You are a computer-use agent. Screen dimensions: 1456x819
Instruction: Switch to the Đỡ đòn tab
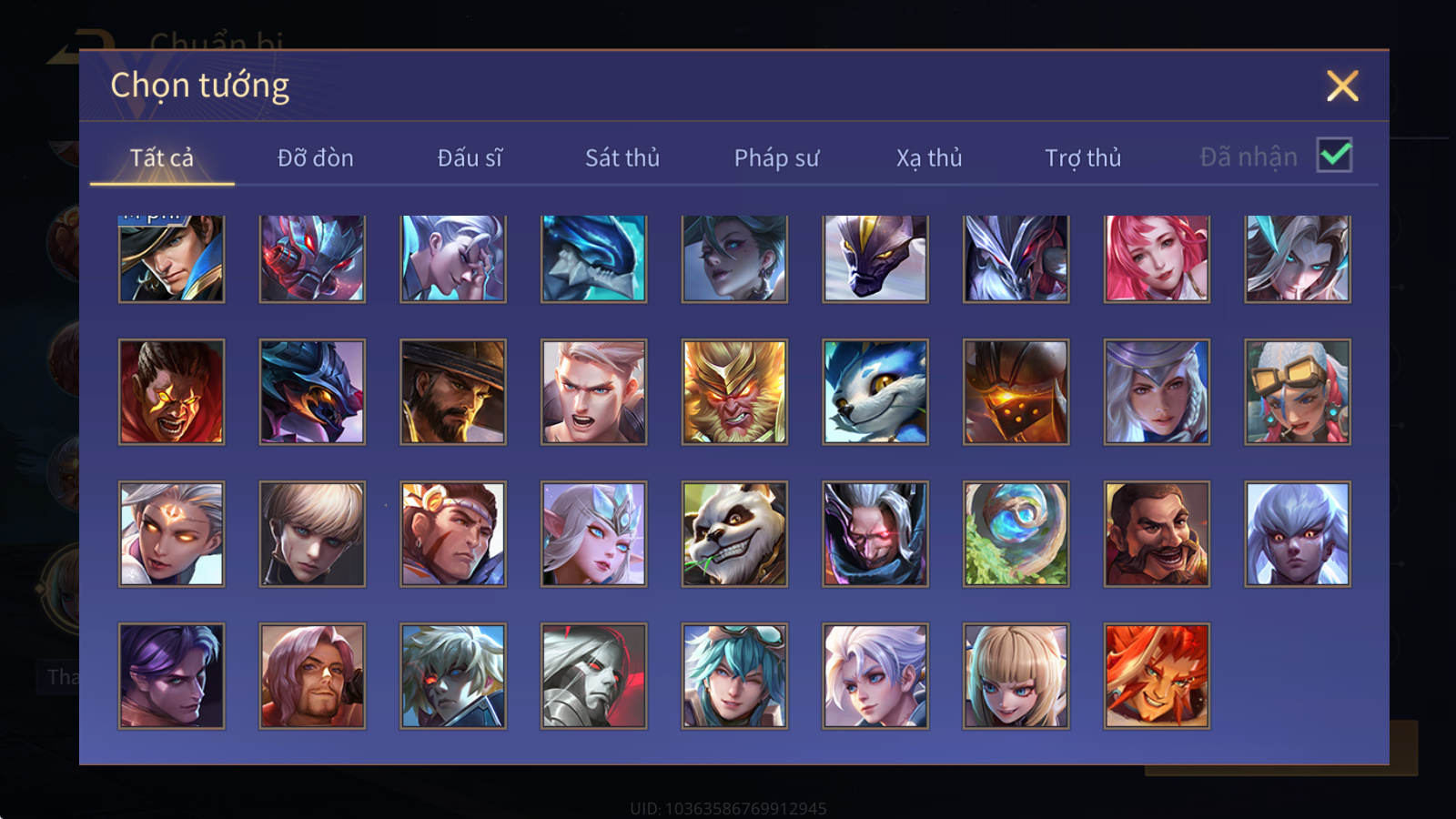315,157
